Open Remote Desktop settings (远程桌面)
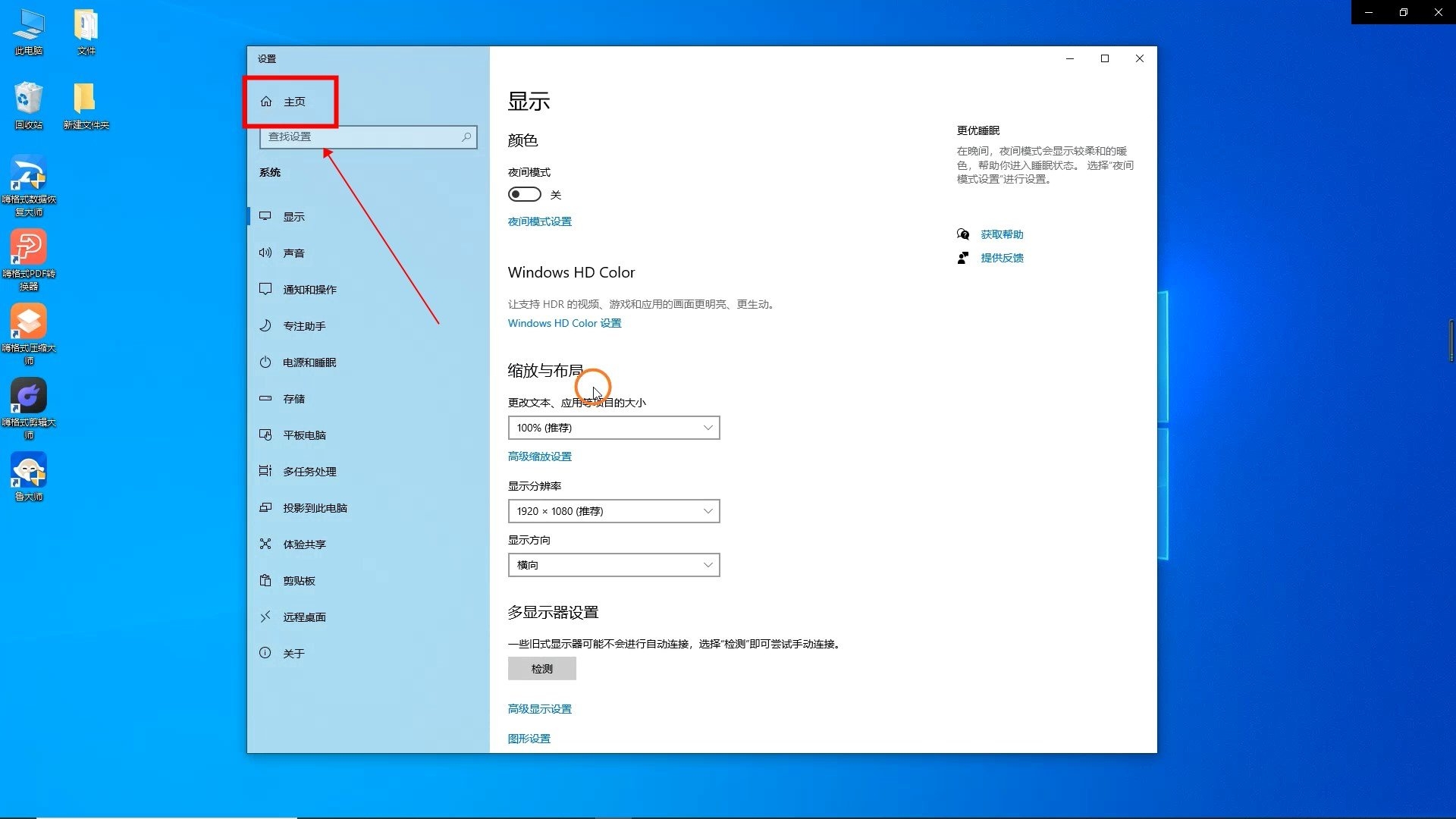 pos(305,617)
